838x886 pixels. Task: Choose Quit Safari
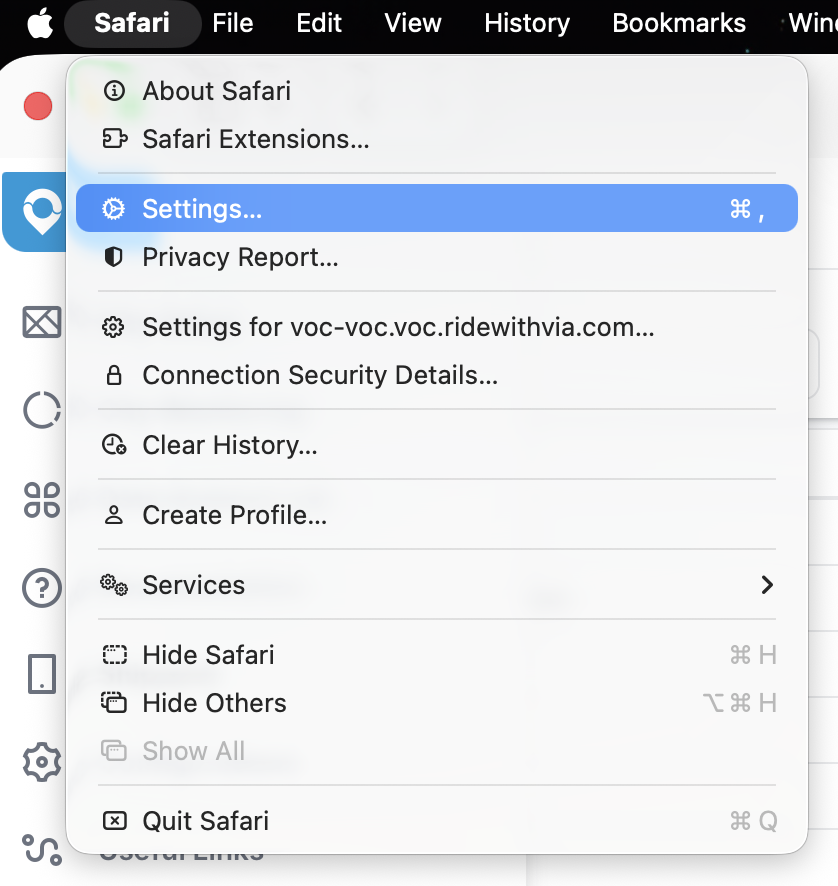[x=437, y=820]
